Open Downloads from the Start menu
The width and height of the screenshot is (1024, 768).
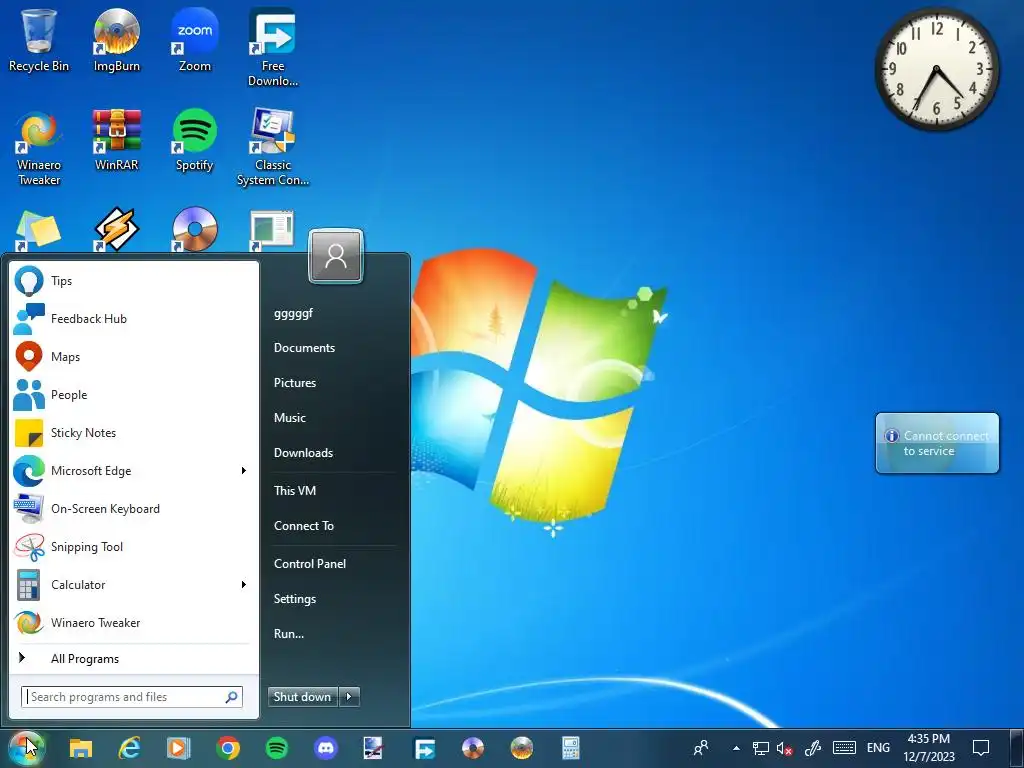point(303,453)
